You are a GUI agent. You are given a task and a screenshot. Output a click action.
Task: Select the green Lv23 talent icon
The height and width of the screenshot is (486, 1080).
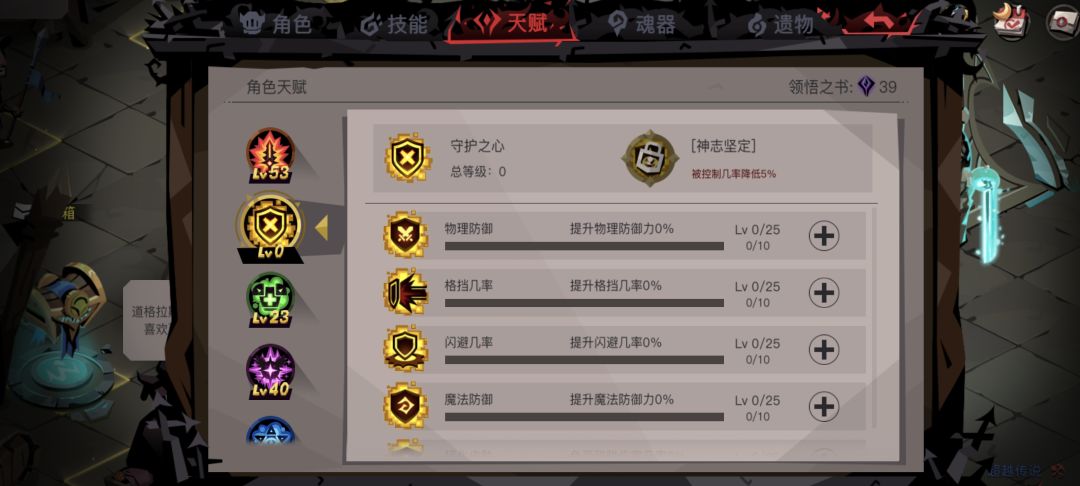(271, 299)
